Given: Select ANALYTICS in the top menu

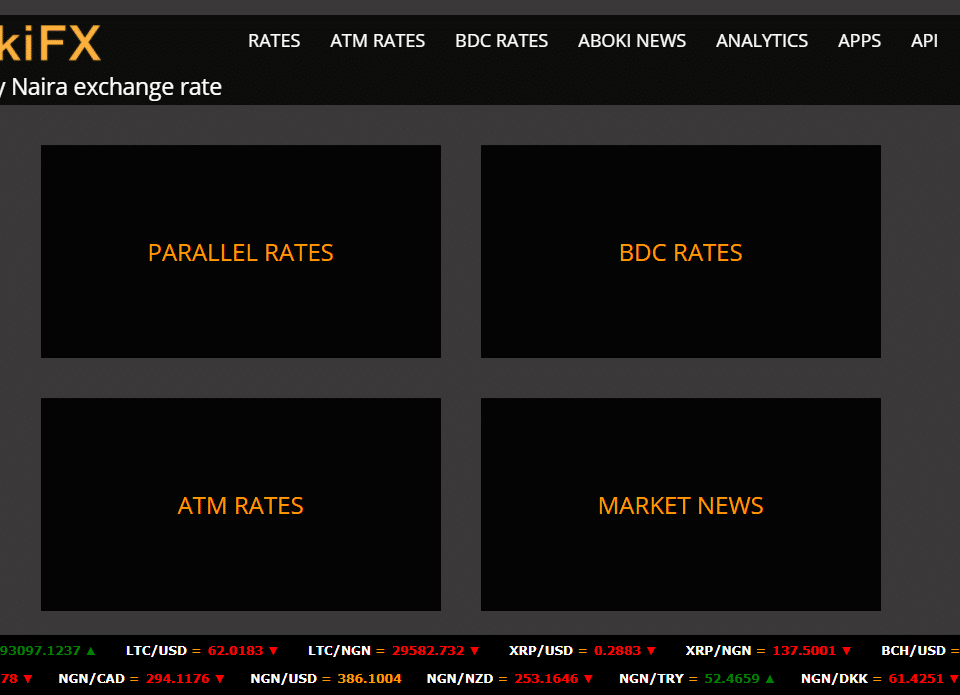Looking at the screenshot, I should tap(761, 41).
